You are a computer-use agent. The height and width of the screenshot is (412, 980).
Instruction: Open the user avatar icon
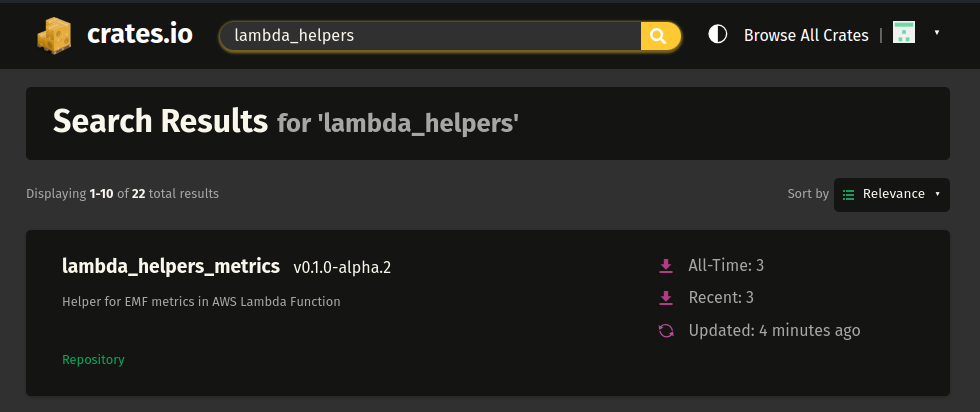(904, 33)
